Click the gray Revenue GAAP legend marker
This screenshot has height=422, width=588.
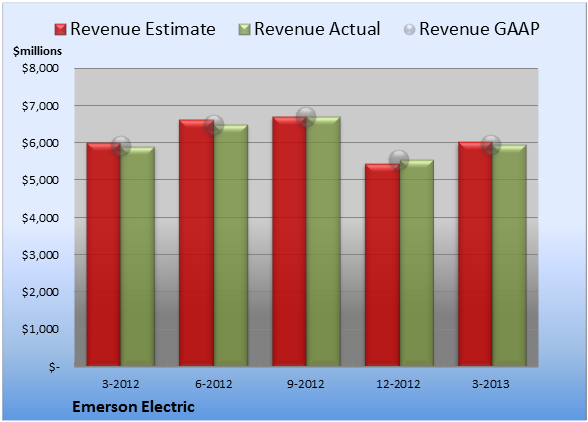coord(409,29)
